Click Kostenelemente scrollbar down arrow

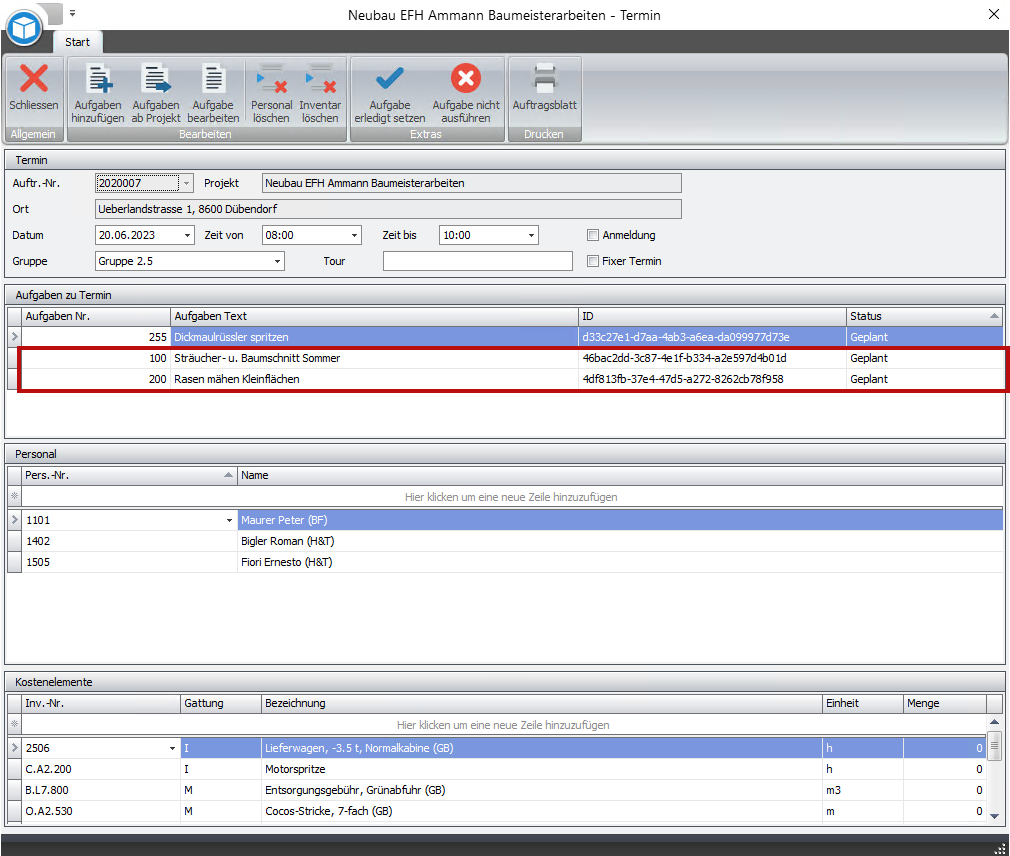click(x=995, y=815)
